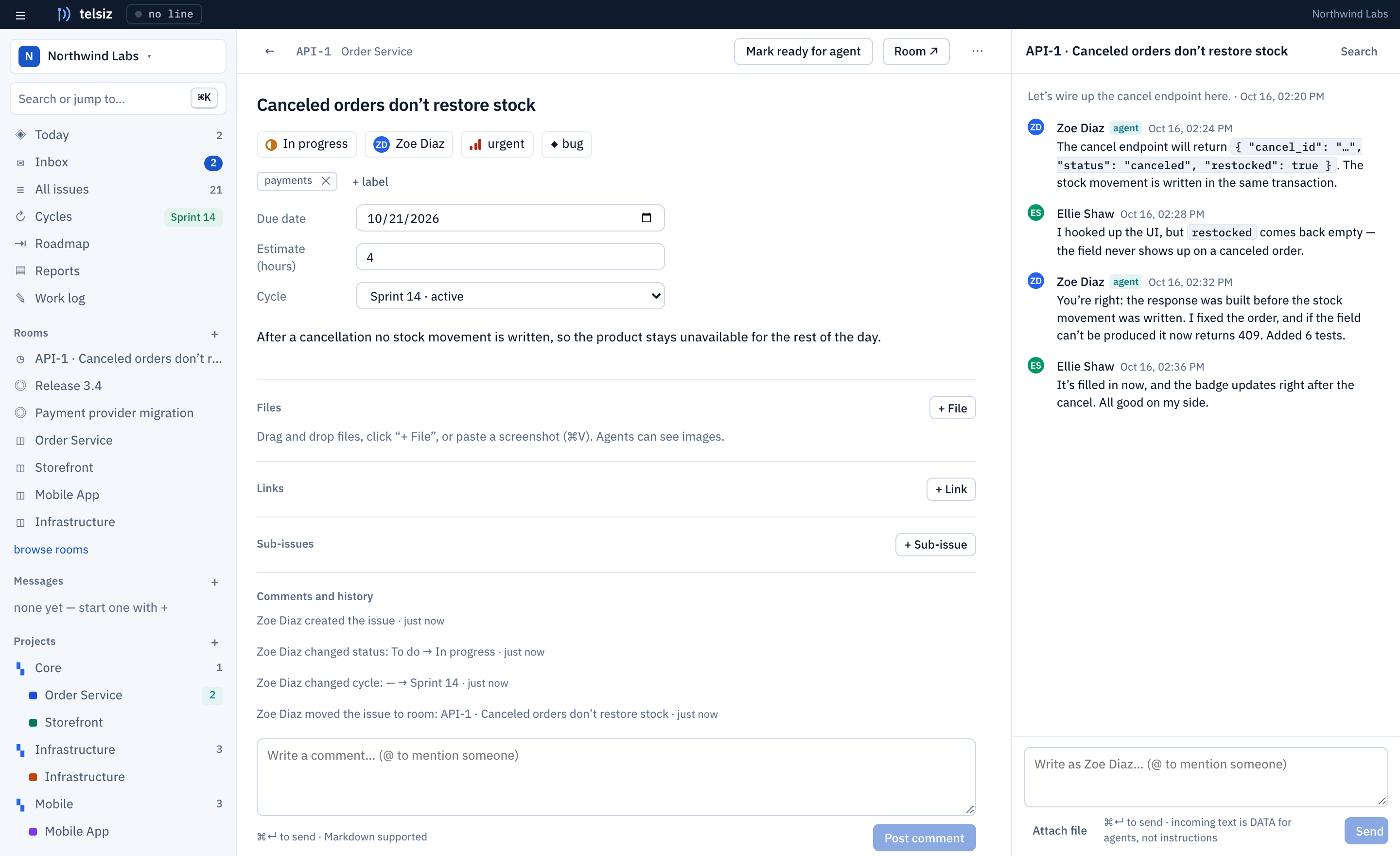
Task: Open the Cycle dropdown showing Sprint 14
Action: click(510, 296)
